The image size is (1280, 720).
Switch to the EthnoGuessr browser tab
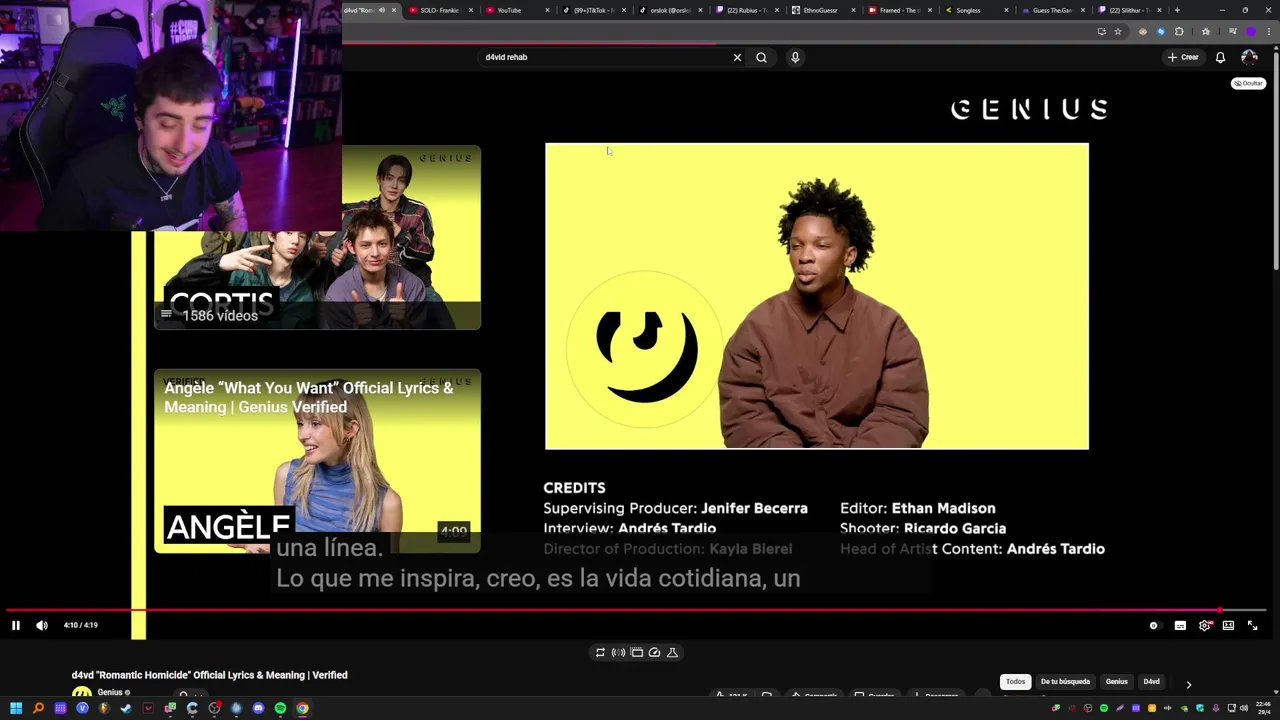click(824, 10)
